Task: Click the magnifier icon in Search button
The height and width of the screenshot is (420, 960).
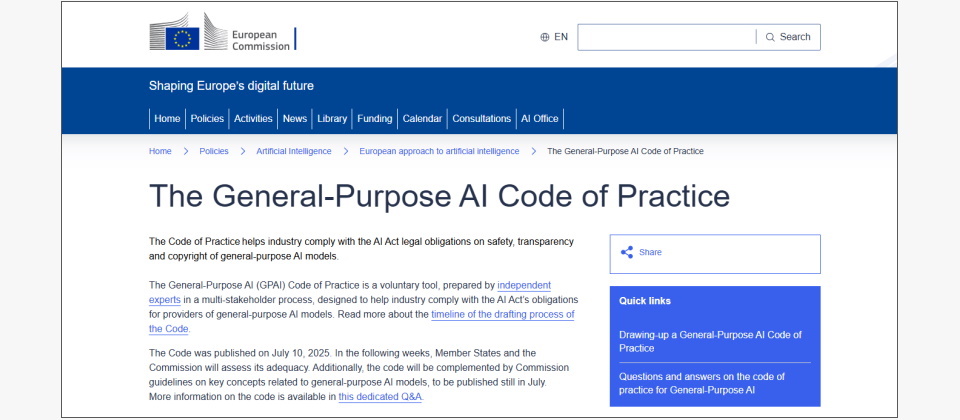Action: [770, 37]
